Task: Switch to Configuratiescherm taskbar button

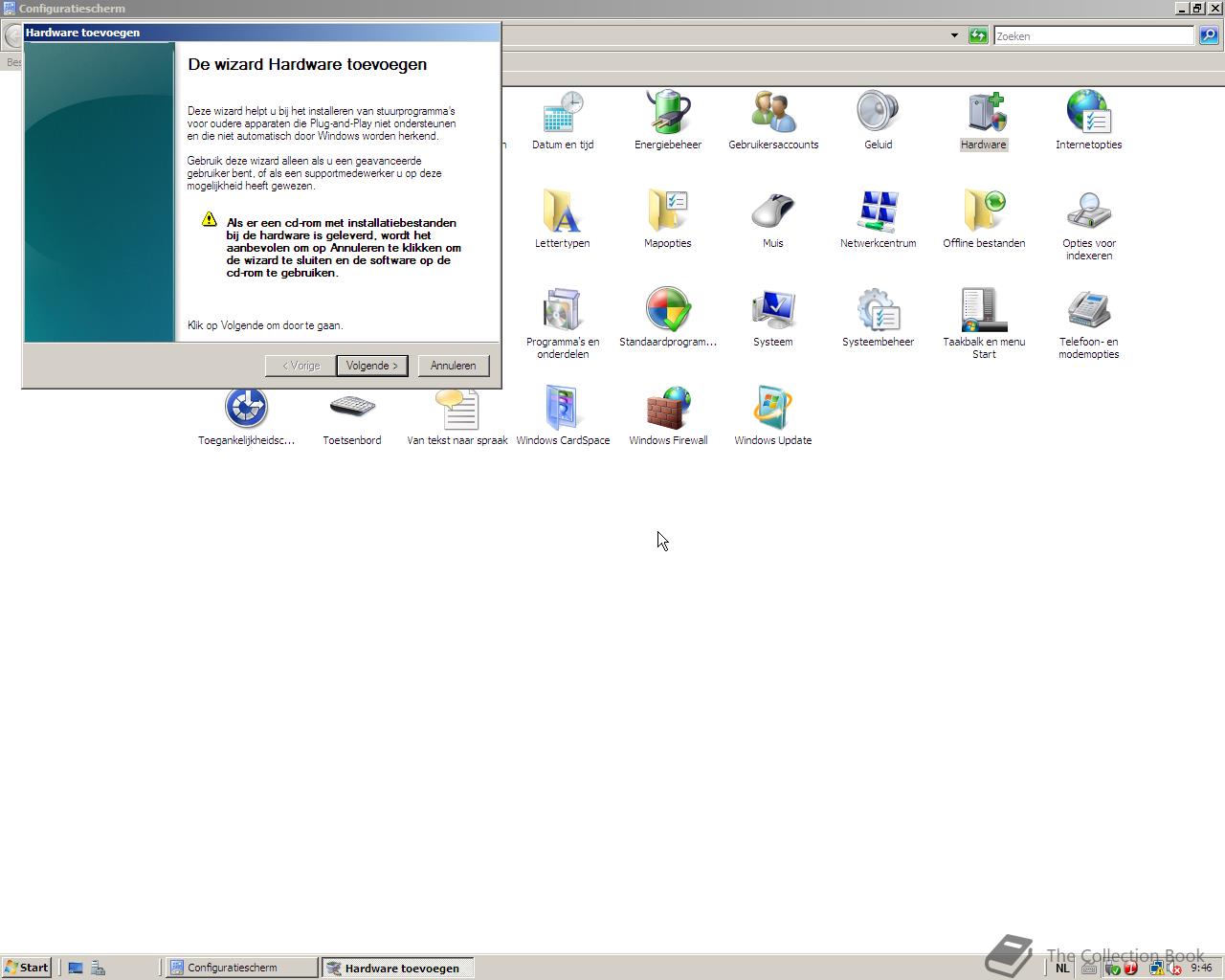Action: tap(241, 968)
